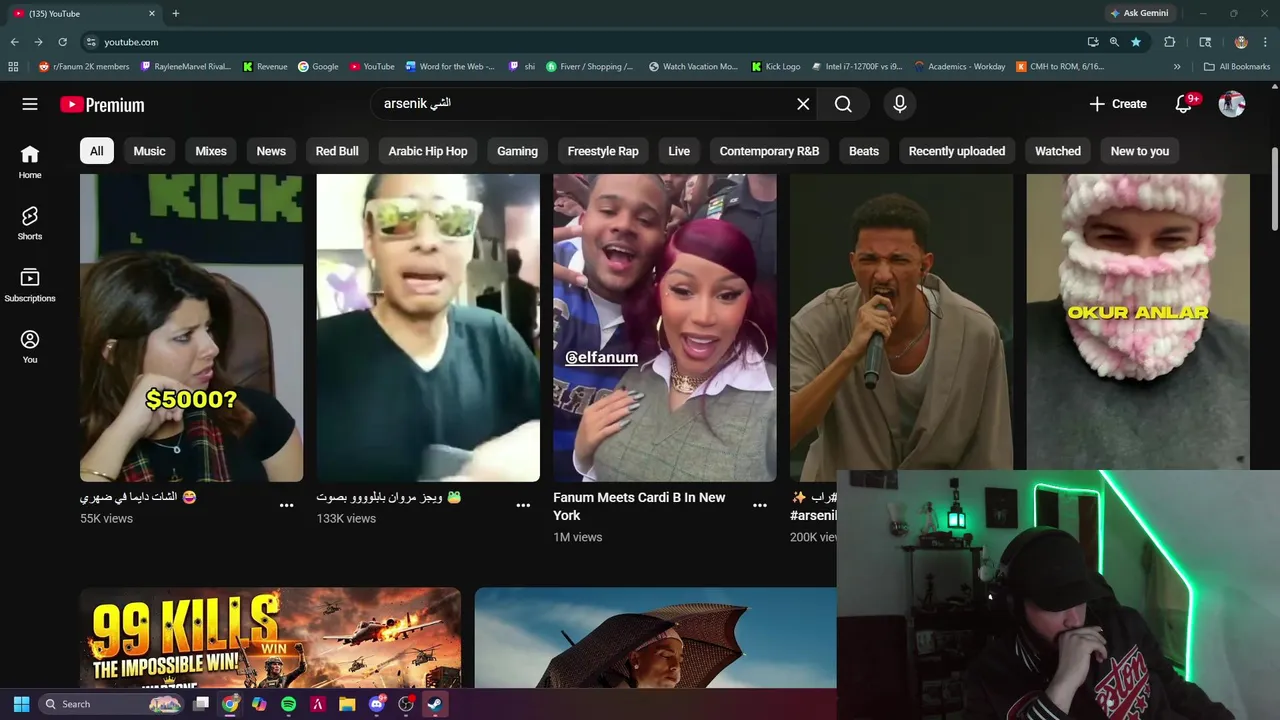Open the Academics - Workday bookmark
This screenshot has width=1280, height=720.
pos(960,67)
